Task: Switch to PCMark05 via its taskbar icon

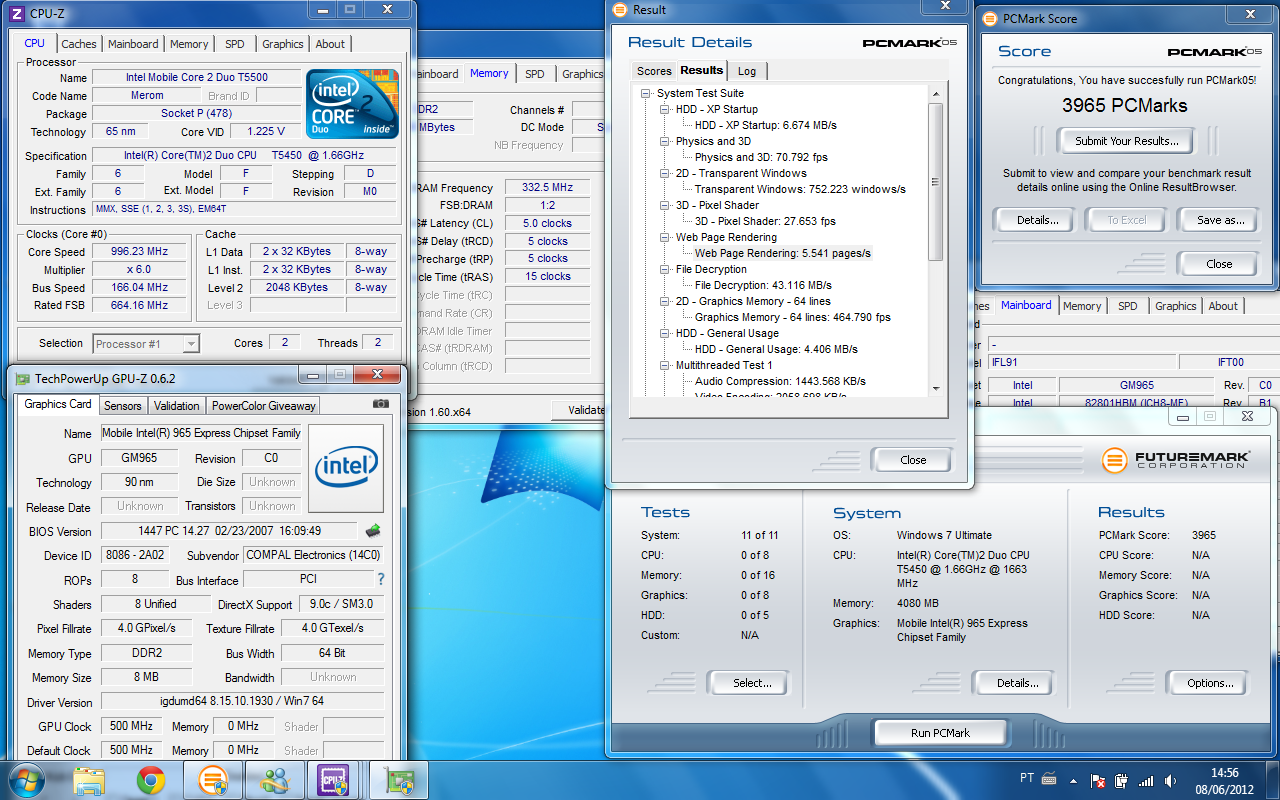Action: (212, 780)
